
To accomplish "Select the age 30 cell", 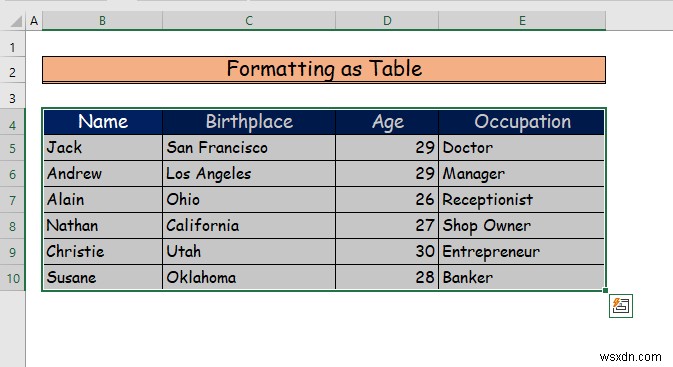I will pyautogui.click(x=387, y=252).
